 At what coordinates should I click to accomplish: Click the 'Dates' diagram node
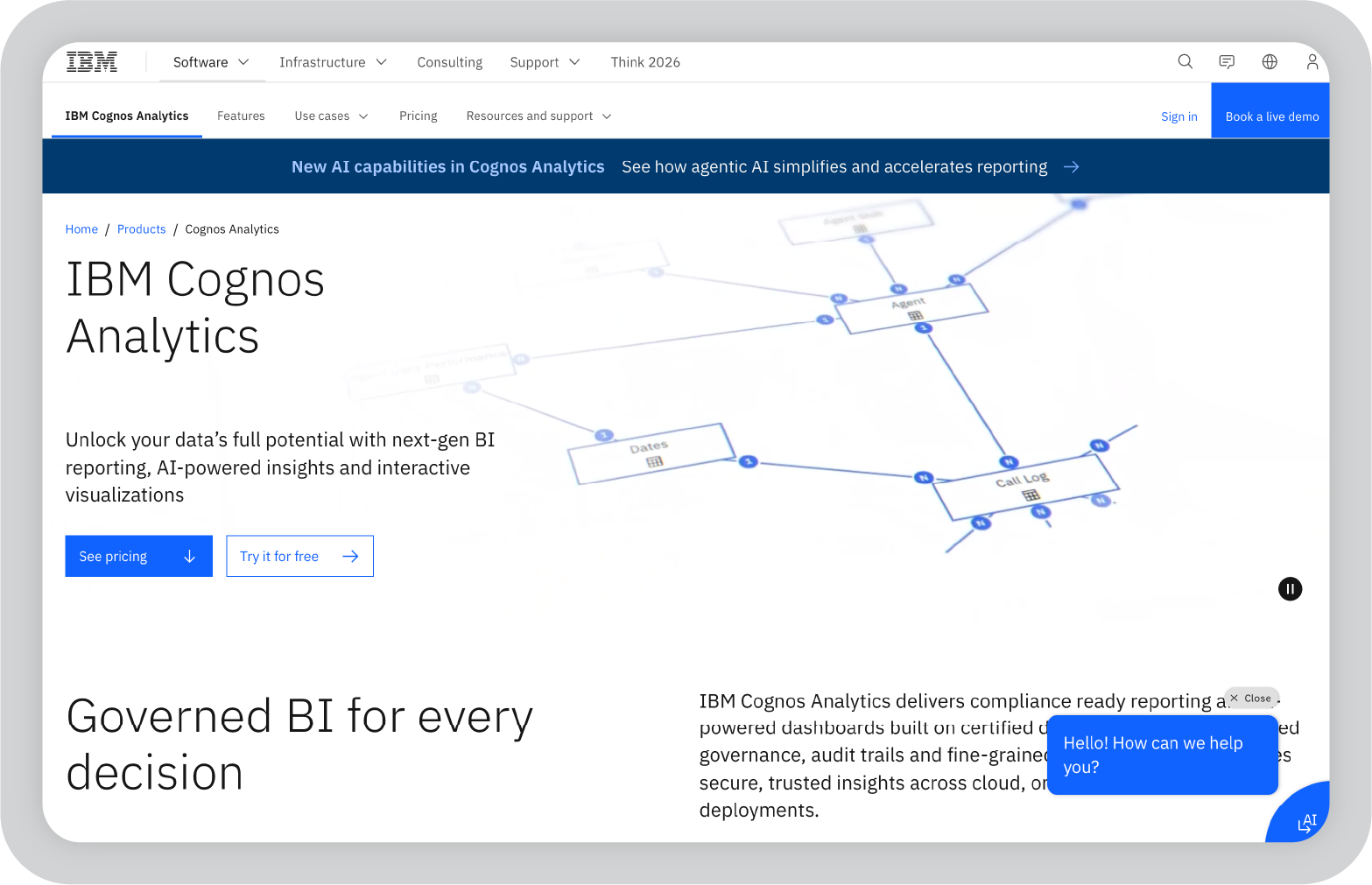click(651, 453)
